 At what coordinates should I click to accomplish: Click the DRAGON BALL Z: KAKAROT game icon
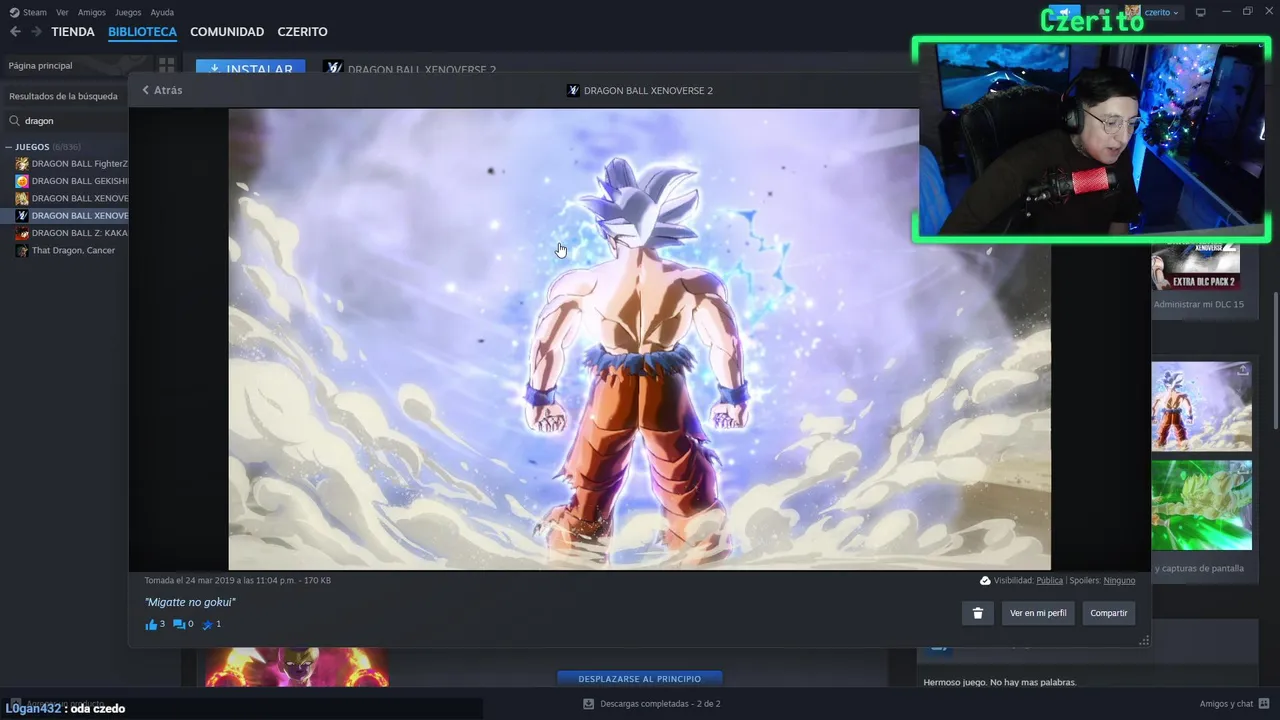pyautogui.click(x=22, y=233)
